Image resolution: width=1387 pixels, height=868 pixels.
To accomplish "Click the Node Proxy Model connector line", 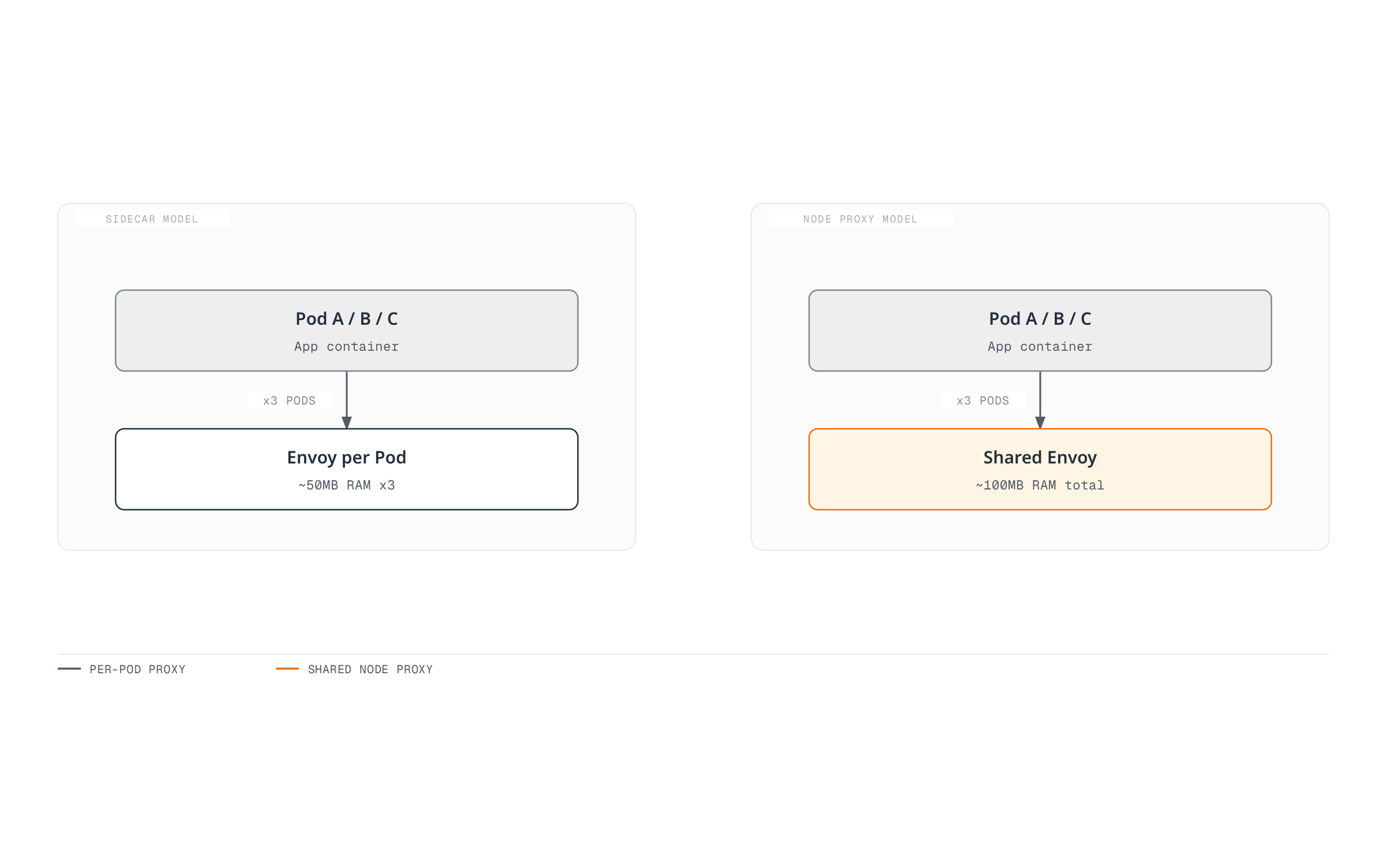I will 1040,394.
